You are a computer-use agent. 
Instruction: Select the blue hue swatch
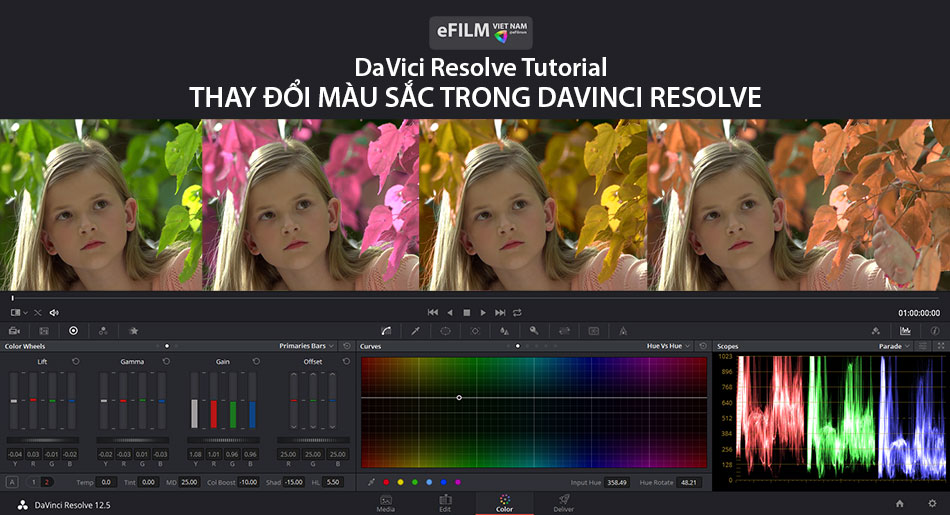click(x=443, y=482)
